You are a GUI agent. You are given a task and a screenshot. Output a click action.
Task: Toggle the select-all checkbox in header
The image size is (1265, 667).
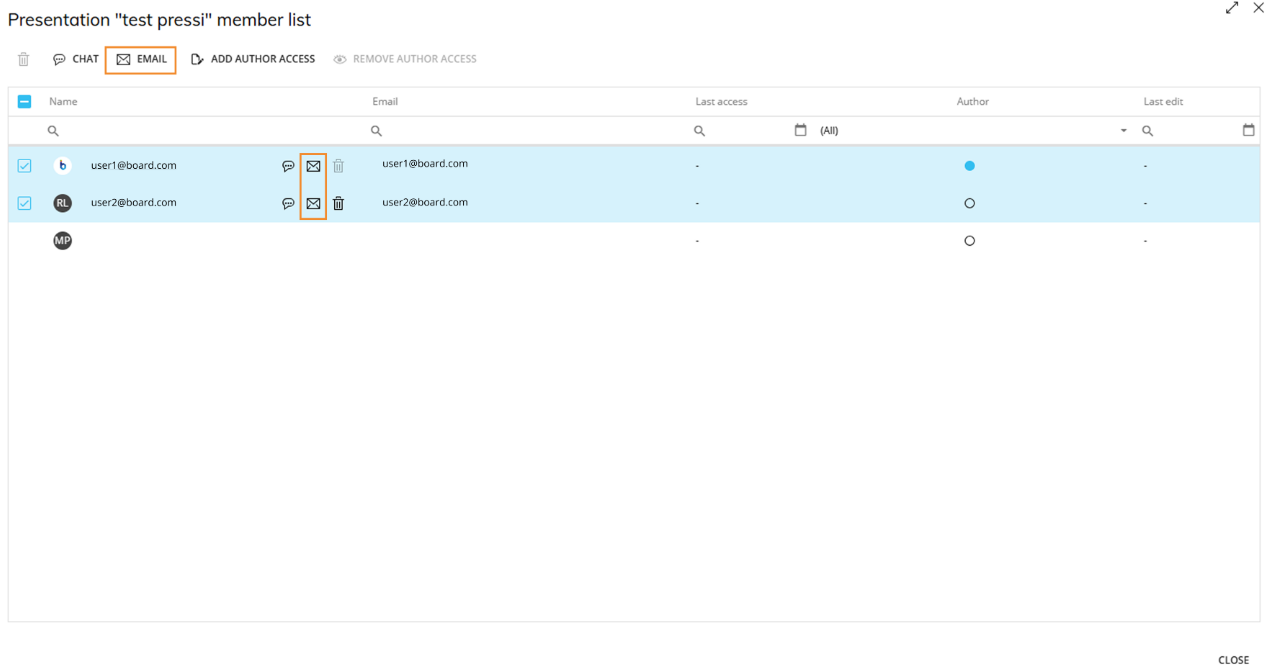click(25, 102)
